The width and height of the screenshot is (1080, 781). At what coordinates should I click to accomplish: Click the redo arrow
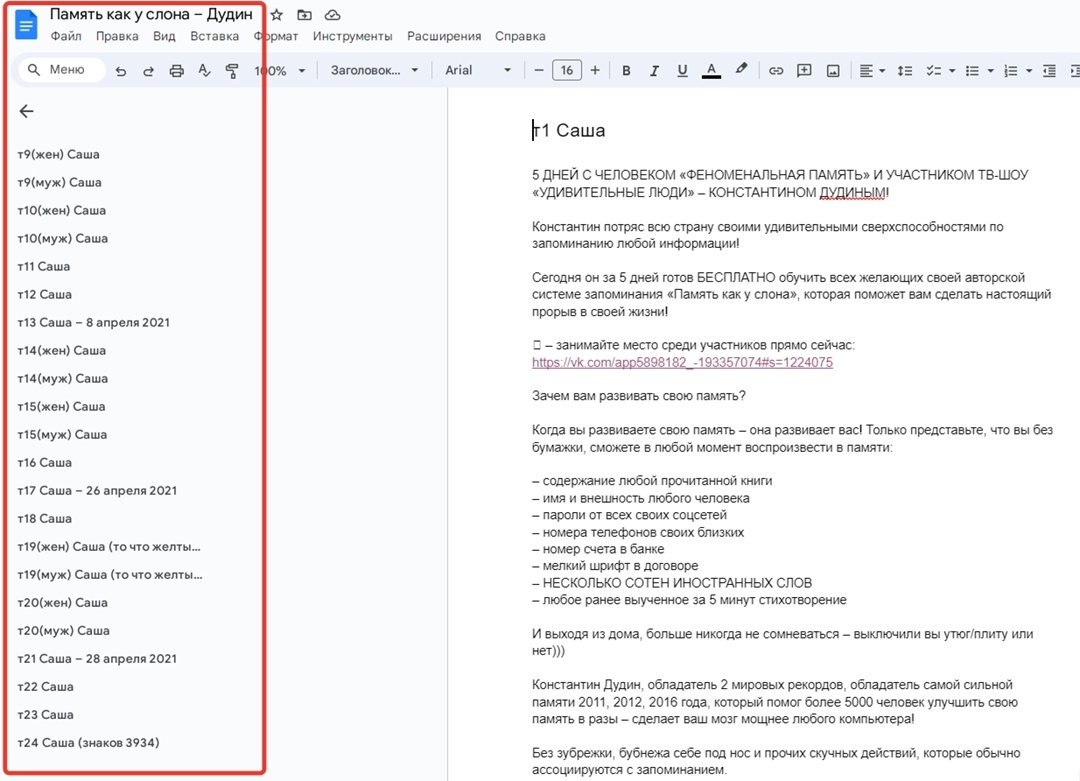point(148,70)
